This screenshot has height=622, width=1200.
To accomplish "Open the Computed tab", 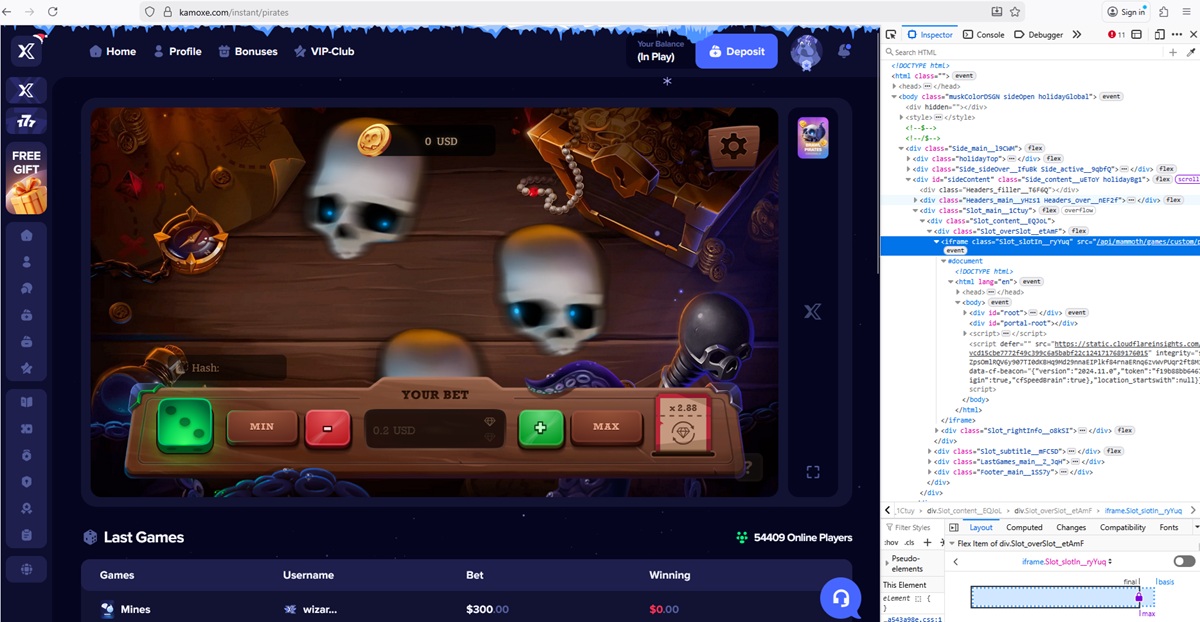I will pos(1024,527).
